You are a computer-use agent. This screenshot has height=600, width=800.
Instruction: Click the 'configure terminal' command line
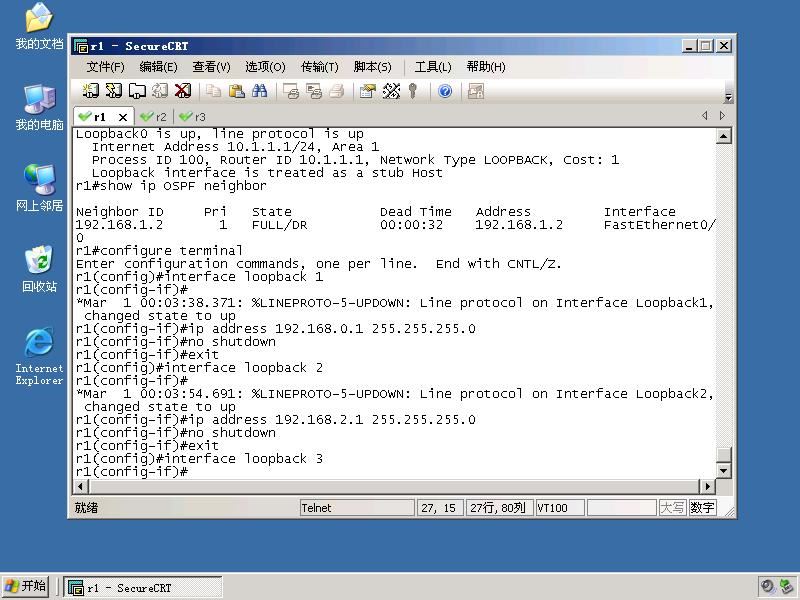(x=159, y=251)
